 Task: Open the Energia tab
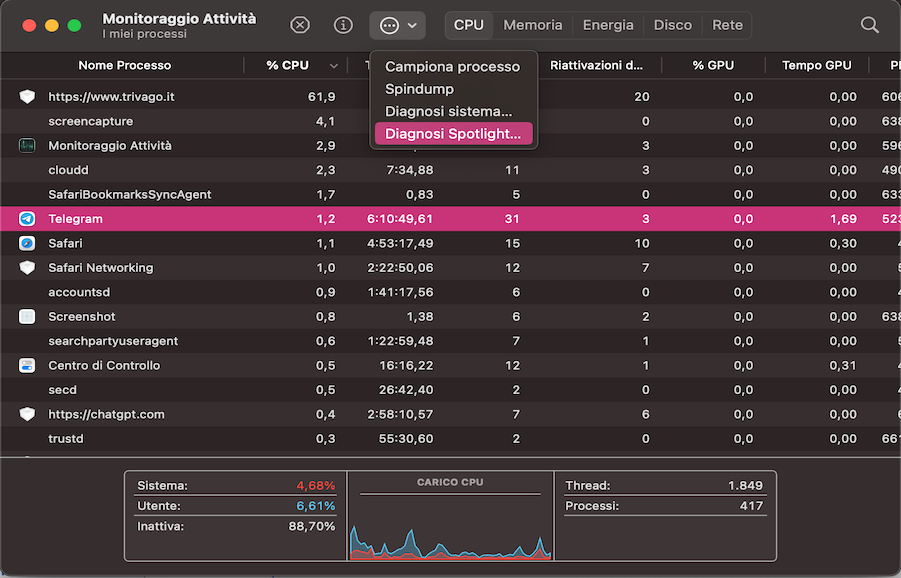tap(608, 25)
